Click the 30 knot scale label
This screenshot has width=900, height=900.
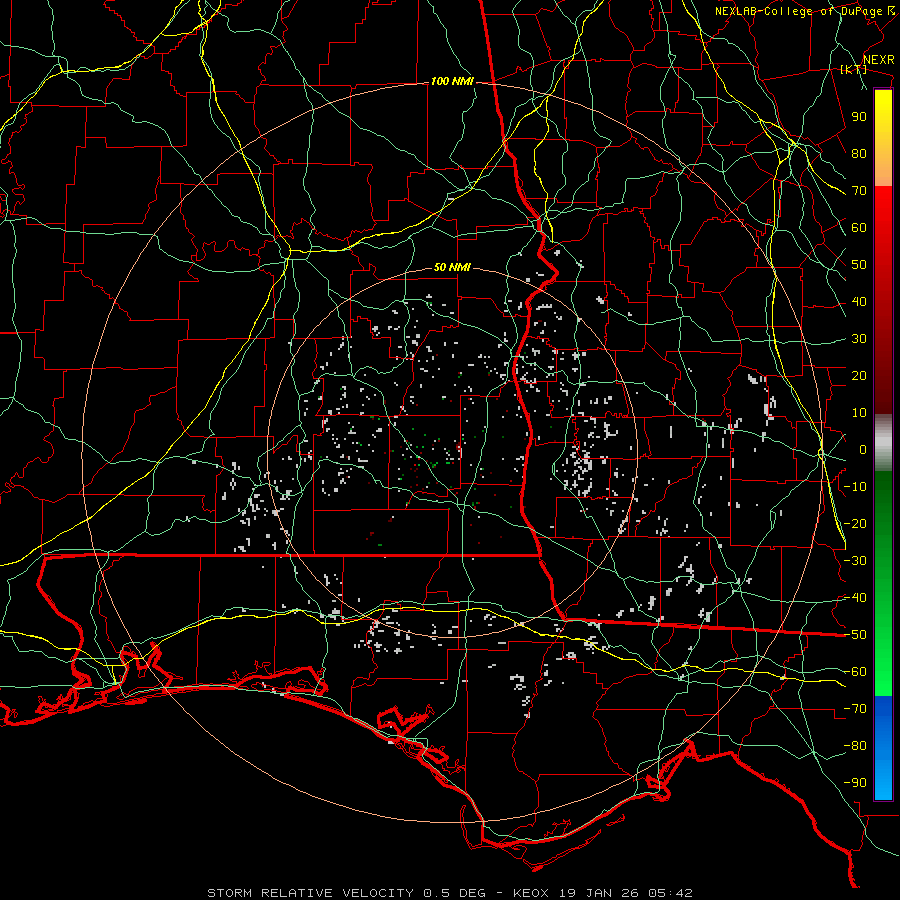pyautogui.click(x=859, y=339)
